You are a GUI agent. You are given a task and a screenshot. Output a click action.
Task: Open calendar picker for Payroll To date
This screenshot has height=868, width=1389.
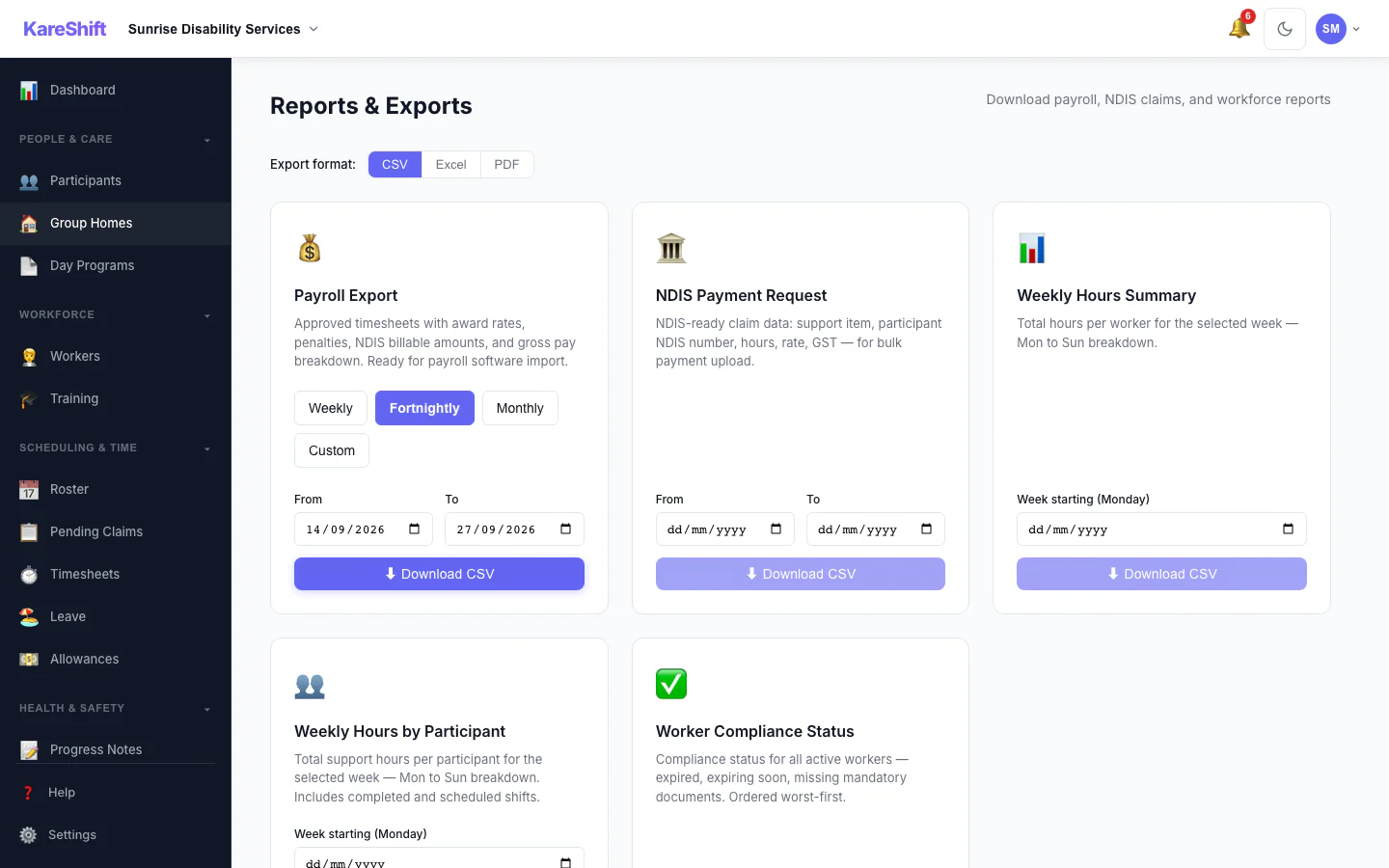pos(566,529)
